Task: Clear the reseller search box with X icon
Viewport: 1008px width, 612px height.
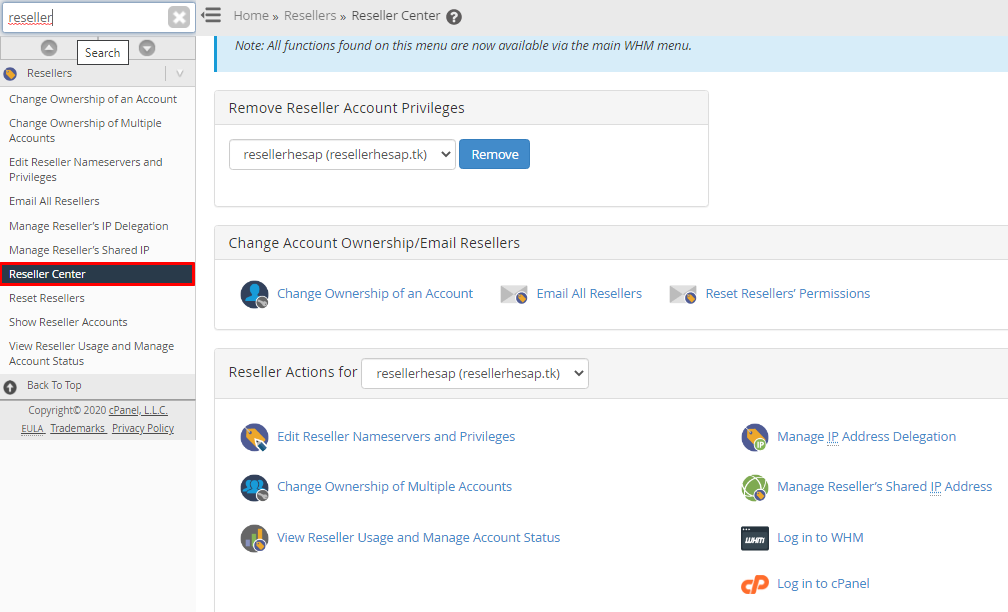Action: 179,17
